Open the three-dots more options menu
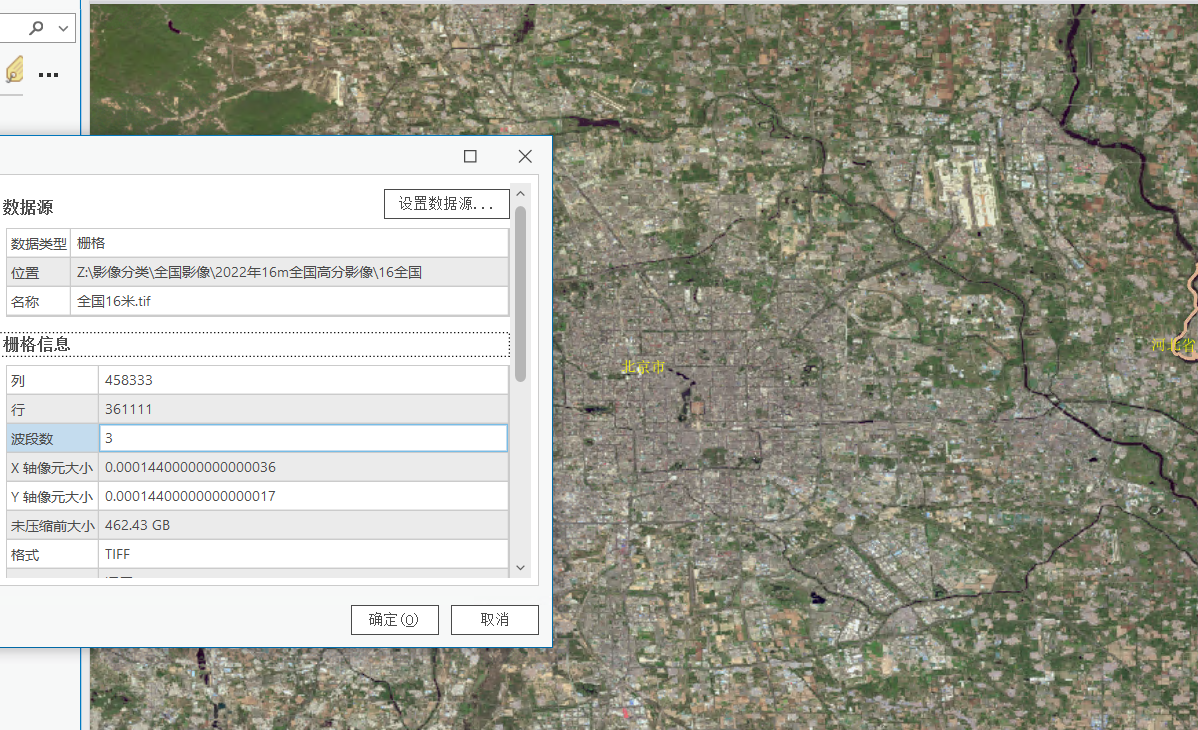The height and width of the screenshot is (730, 1198). [x=48, y=75]
